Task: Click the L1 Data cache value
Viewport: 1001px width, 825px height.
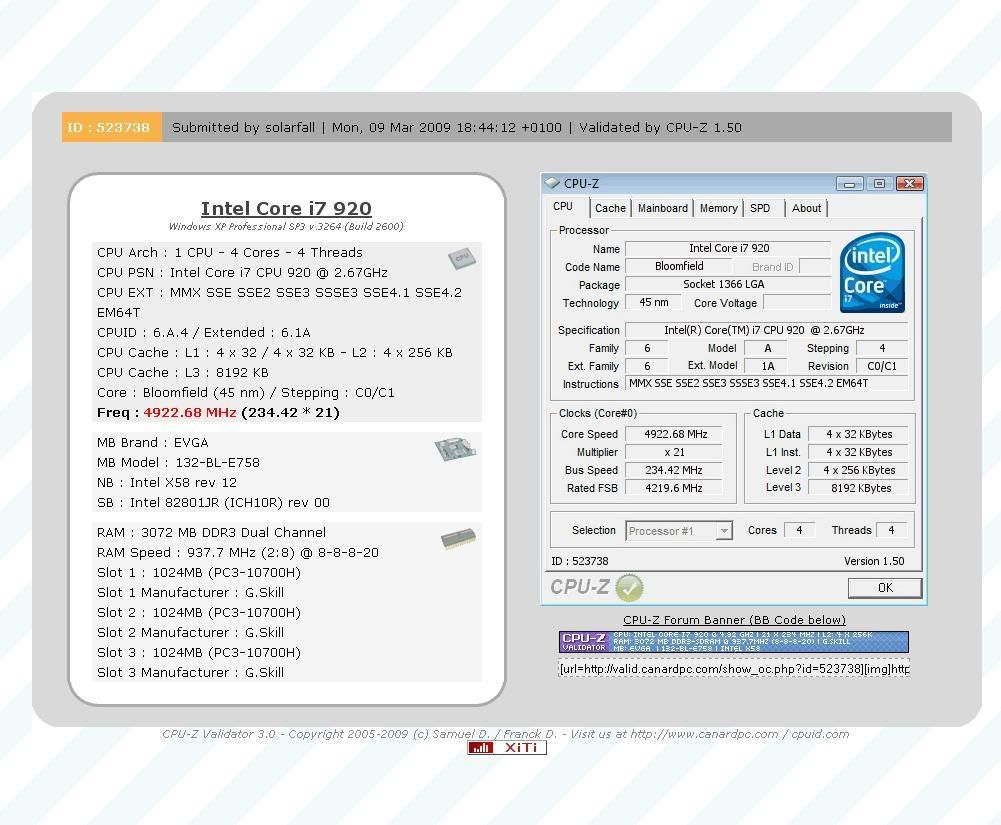Action: click(859, 434)
